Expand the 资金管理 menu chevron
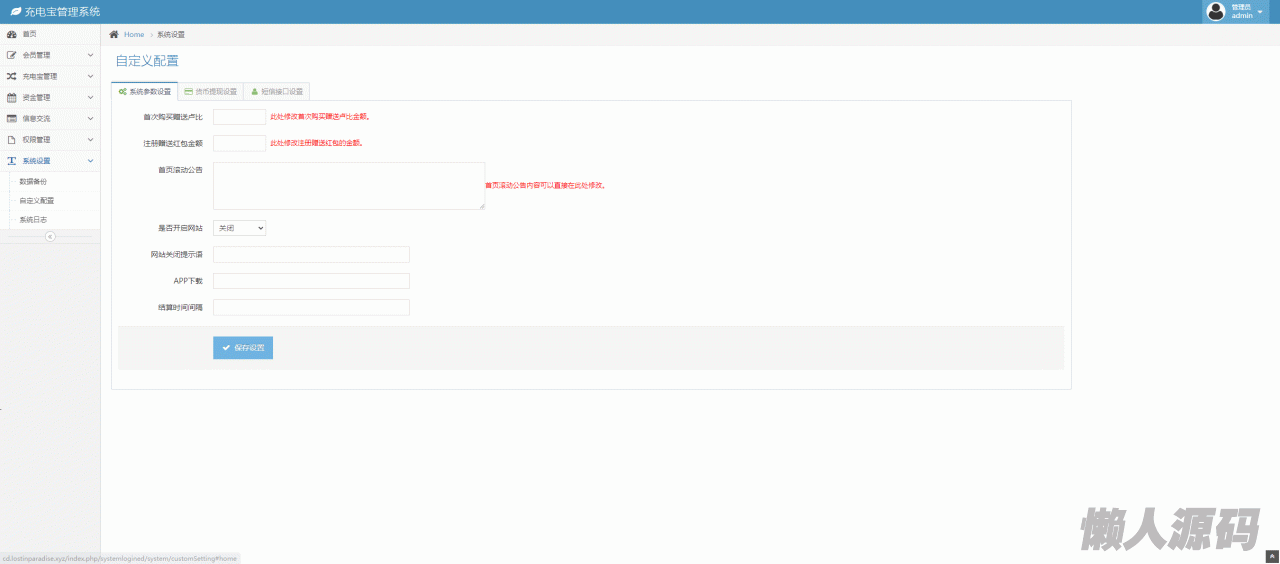 (90, 97)
